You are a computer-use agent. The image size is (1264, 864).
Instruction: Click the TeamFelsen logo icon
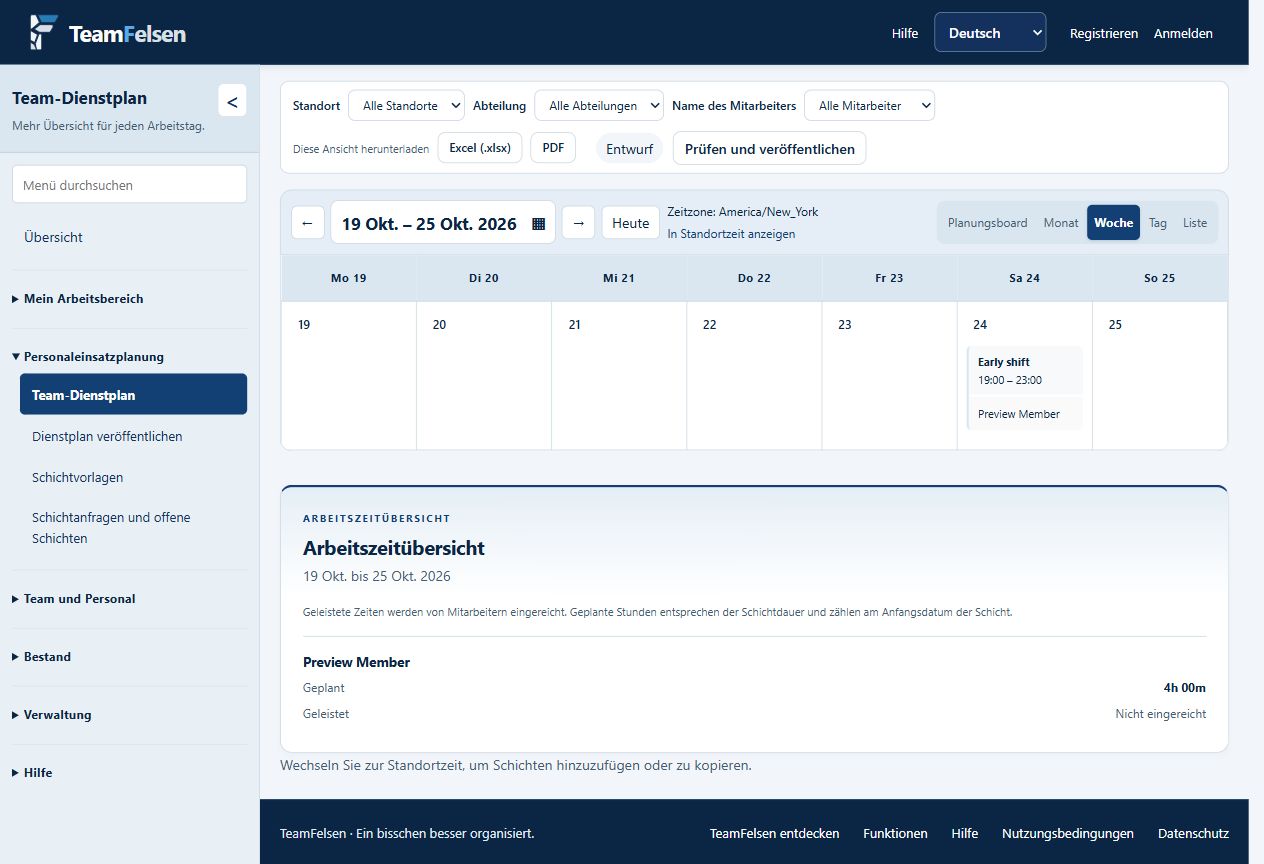click(x=43, y=33)
